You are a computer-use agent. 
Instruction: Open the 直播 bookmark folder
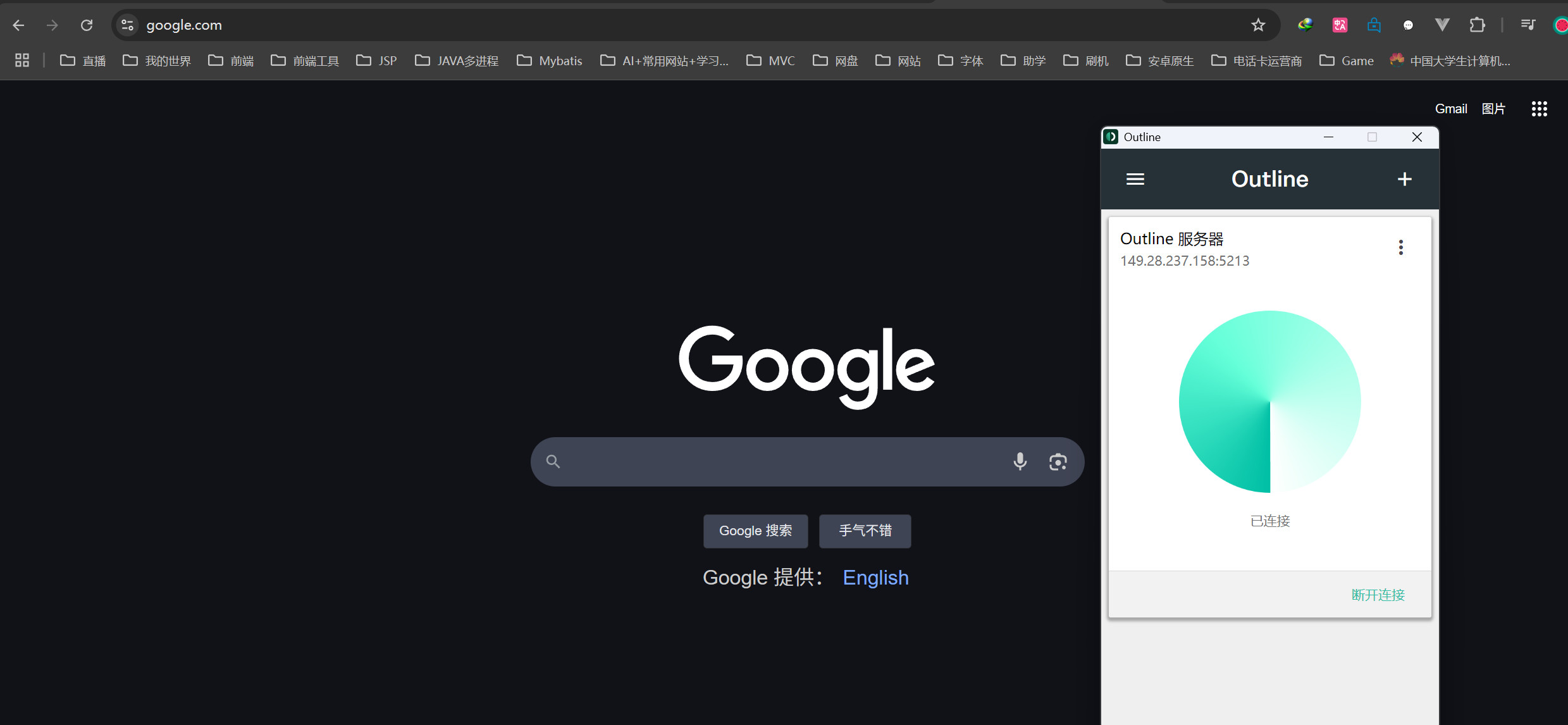(83, 61)
